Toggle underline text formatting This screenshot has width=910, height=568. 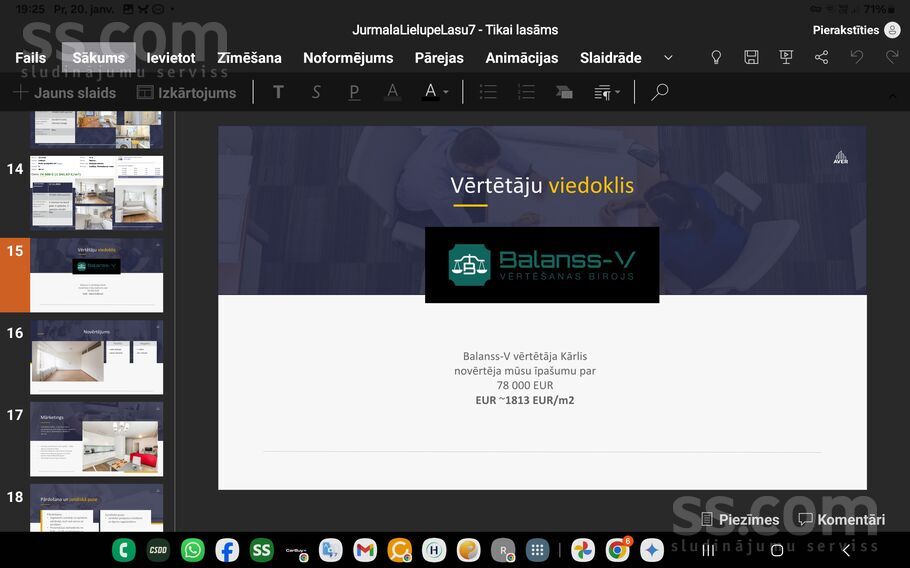tap(354, 92)
